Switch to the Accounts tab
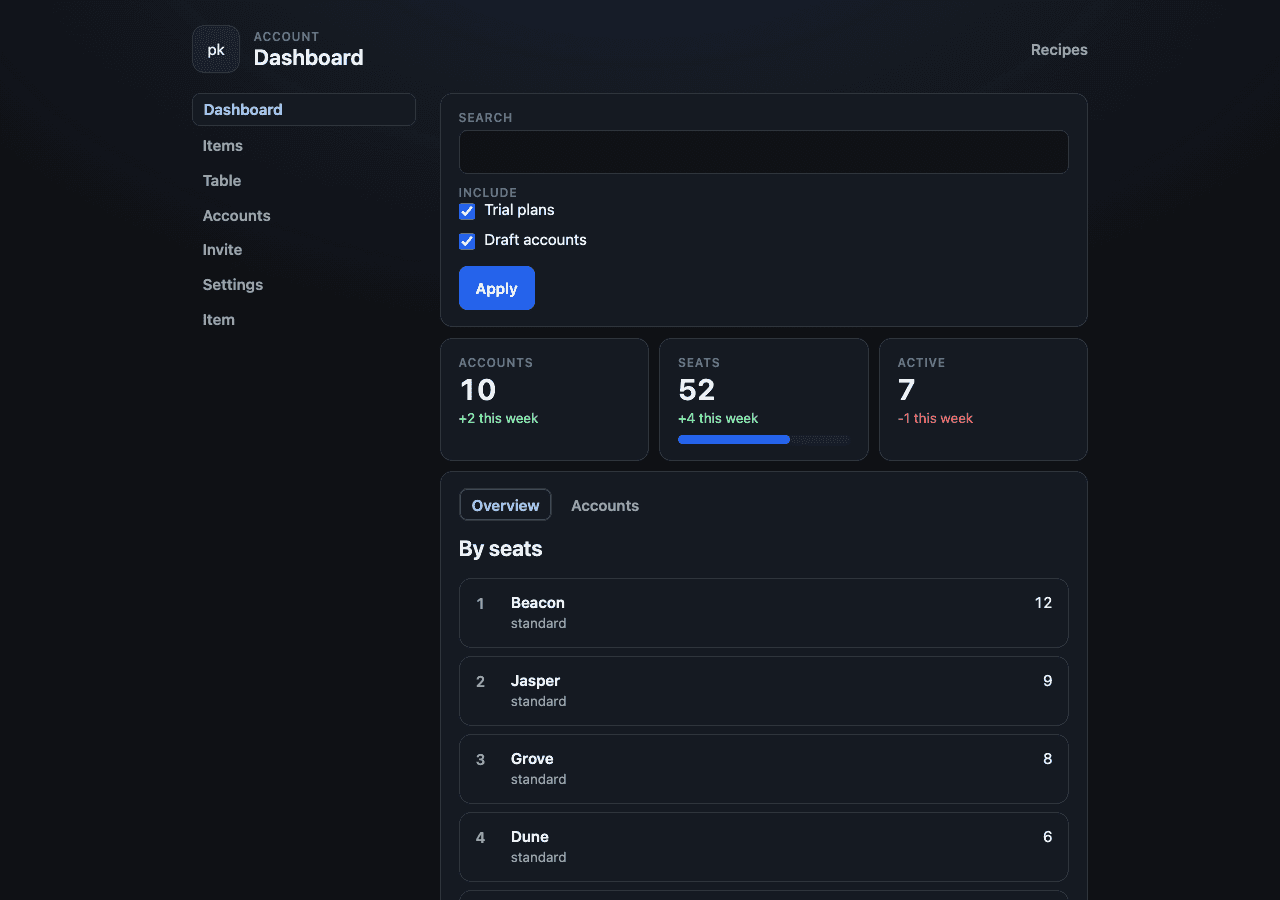This screenshot has width=1280, height=900. (605, 505)
